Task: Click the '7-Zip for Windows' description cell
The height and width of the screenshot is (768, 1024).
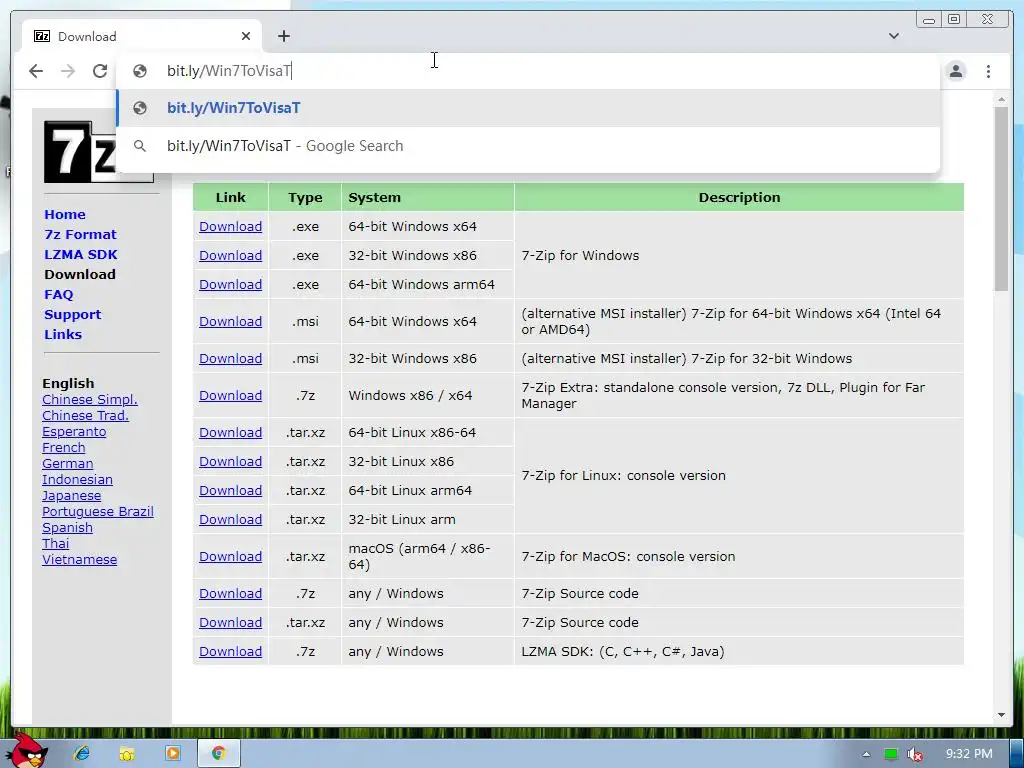Action: coord(739,255)
